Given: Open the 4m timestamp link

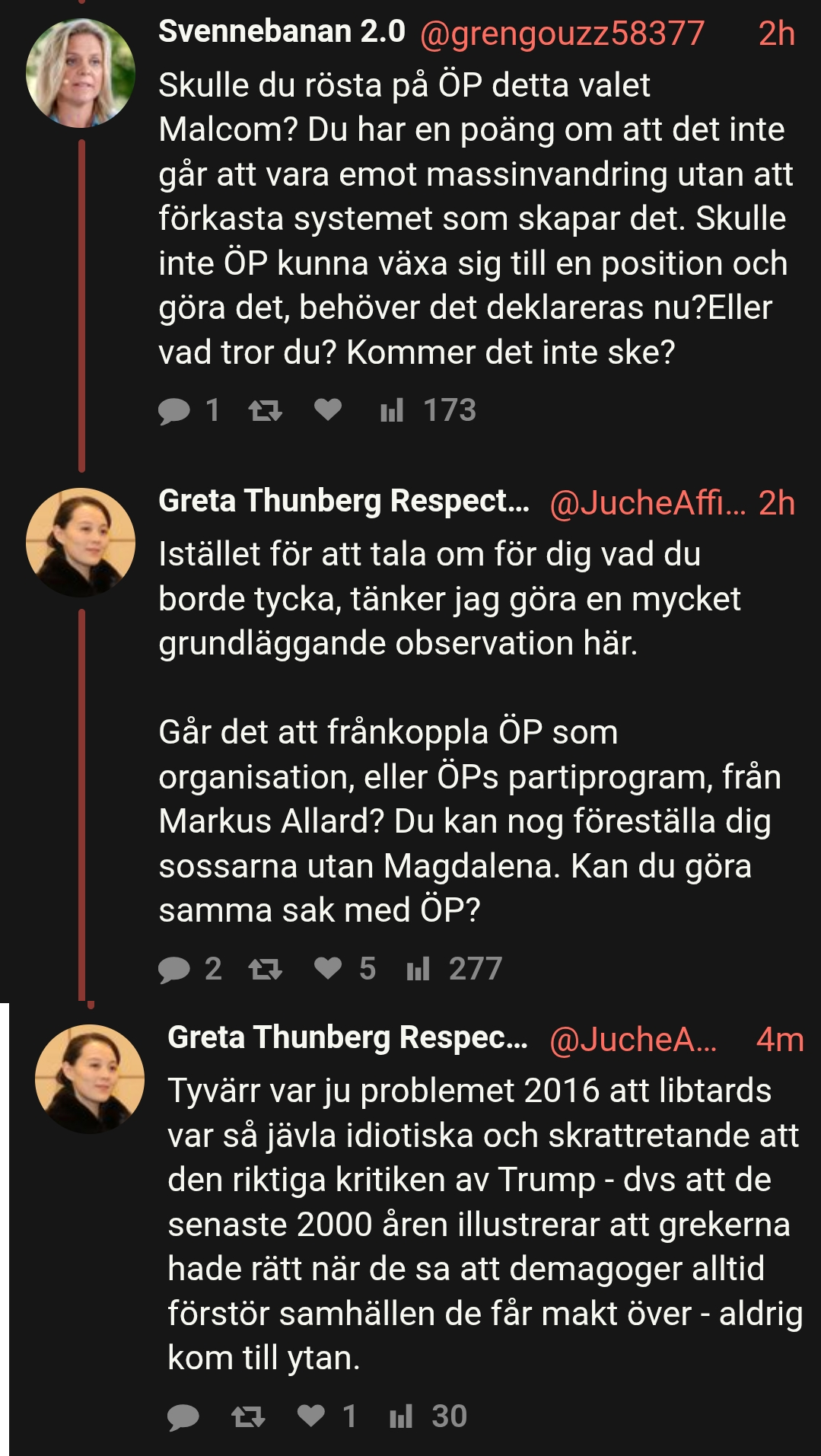Looking at the screenshot, I should (780, 1040).
